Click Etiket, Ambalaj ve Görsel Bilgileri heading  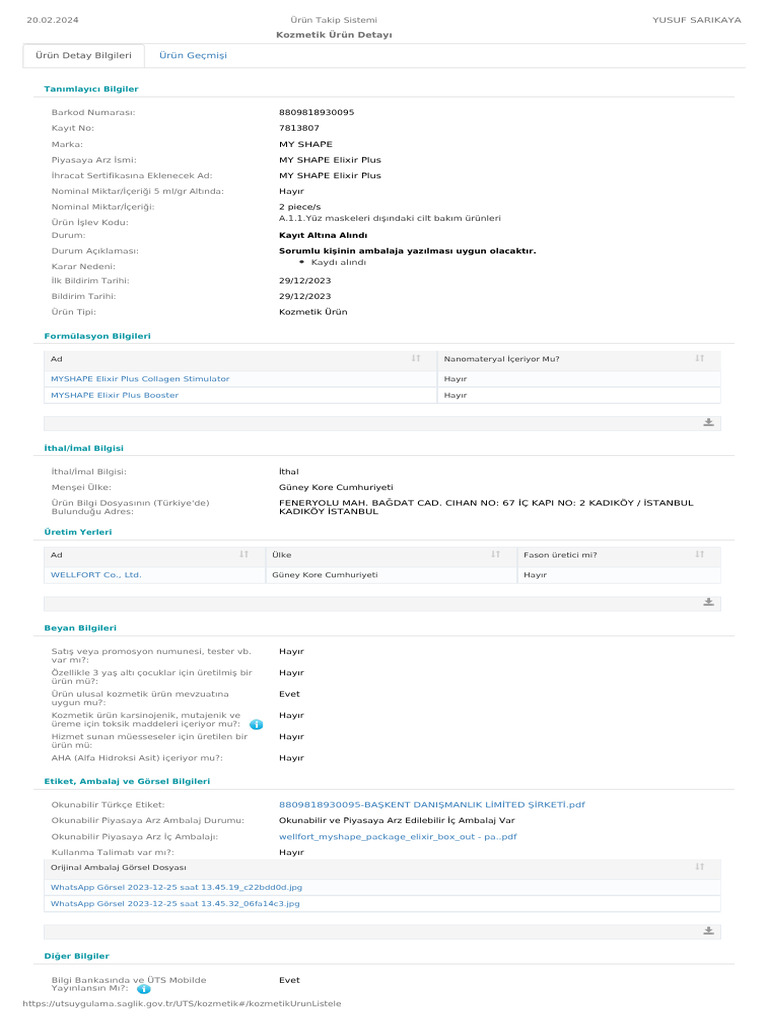click(127, 781)
